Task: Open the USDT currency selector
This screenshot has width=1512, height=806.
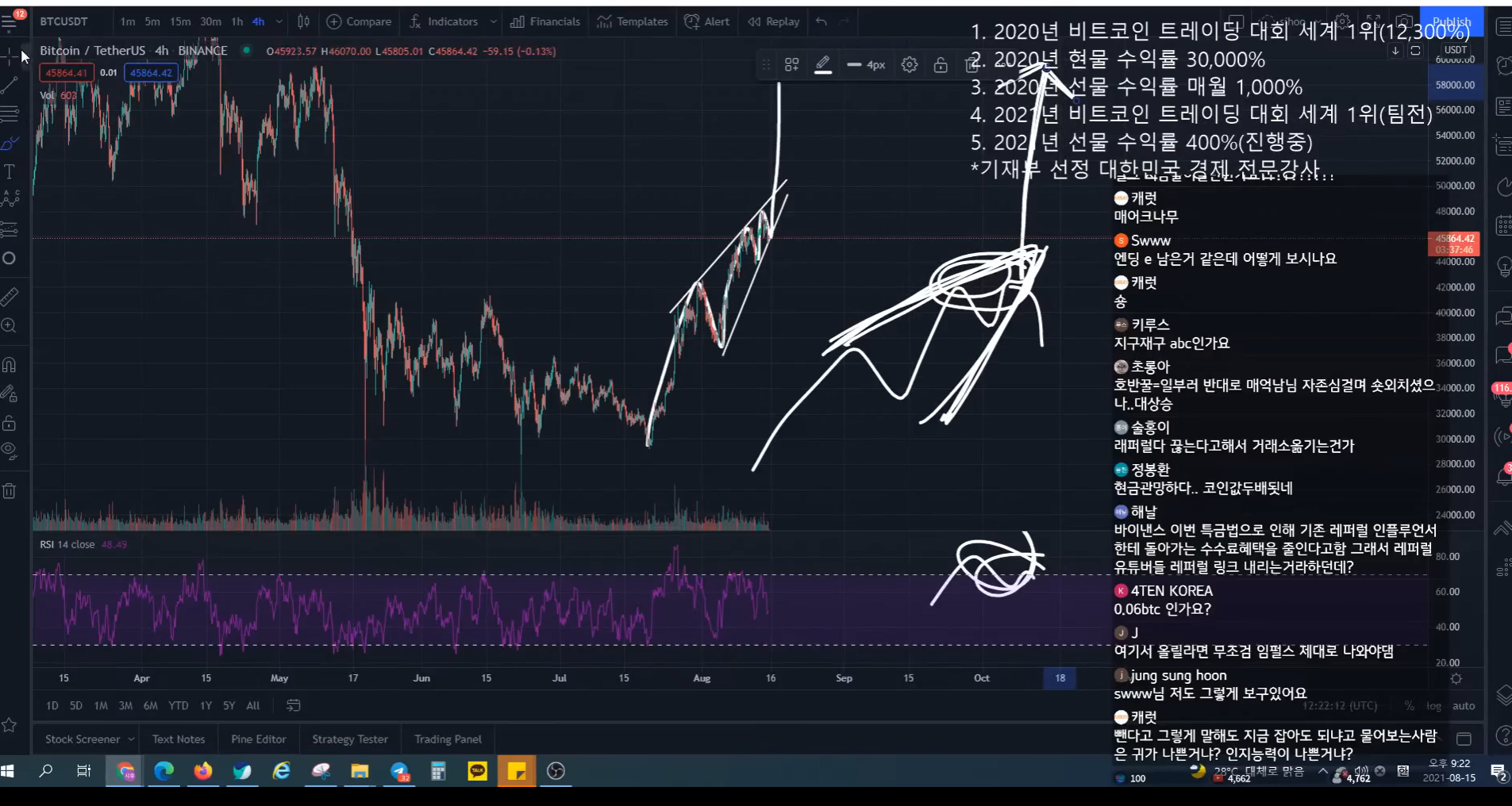Action: click(x=1455, y=50)
